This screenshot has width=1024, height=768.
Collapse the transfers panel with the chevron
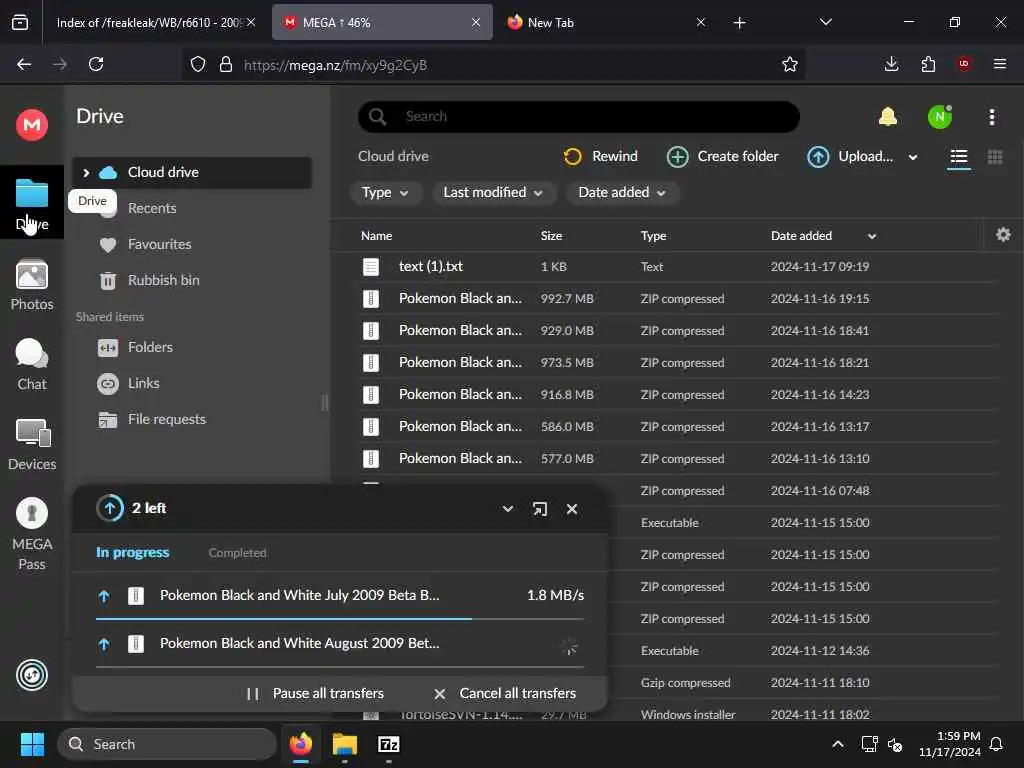(507, 509)
